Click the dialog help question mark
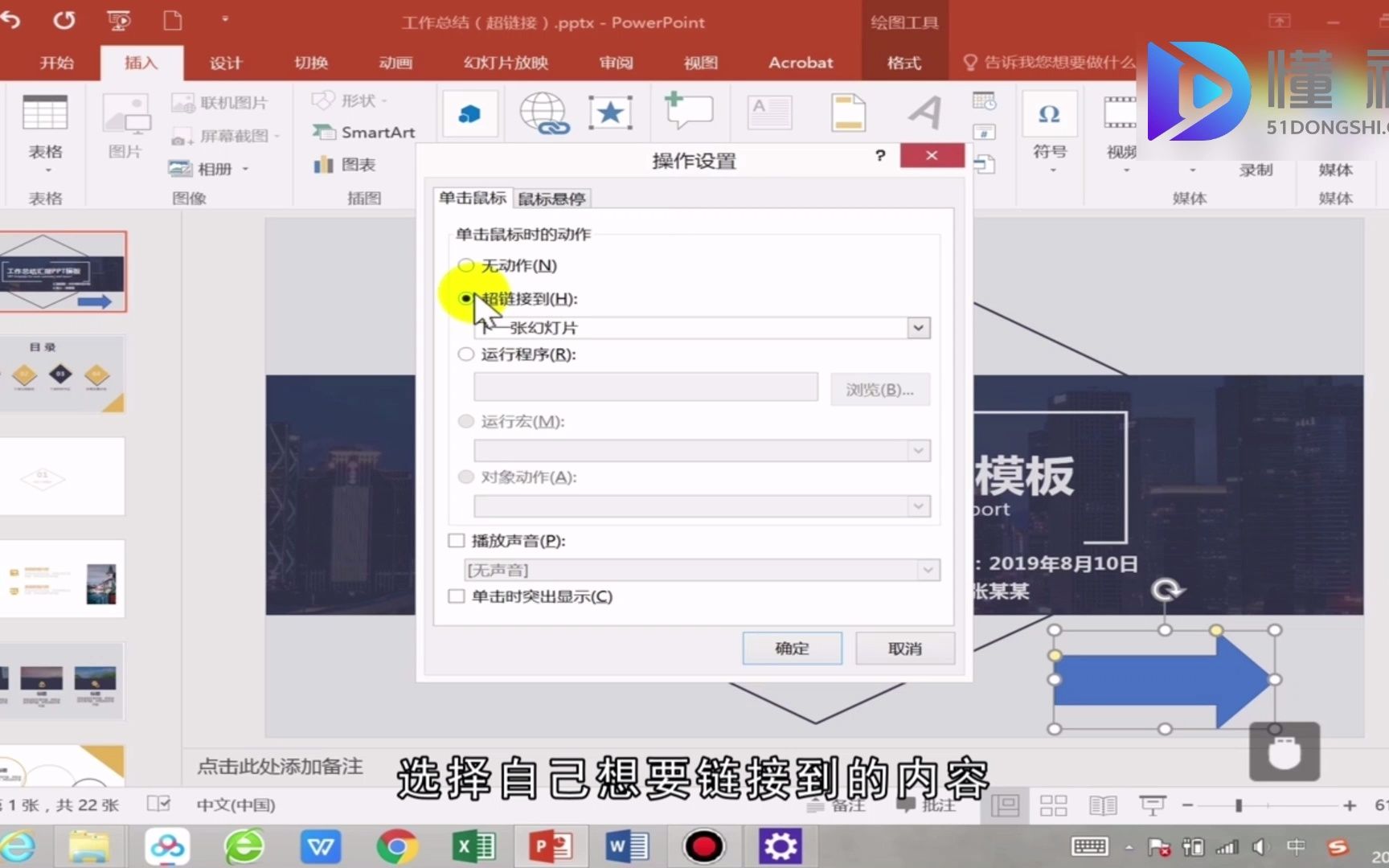Image resolution: width=1389 pixels, height=868 pixels. point(880,155)
